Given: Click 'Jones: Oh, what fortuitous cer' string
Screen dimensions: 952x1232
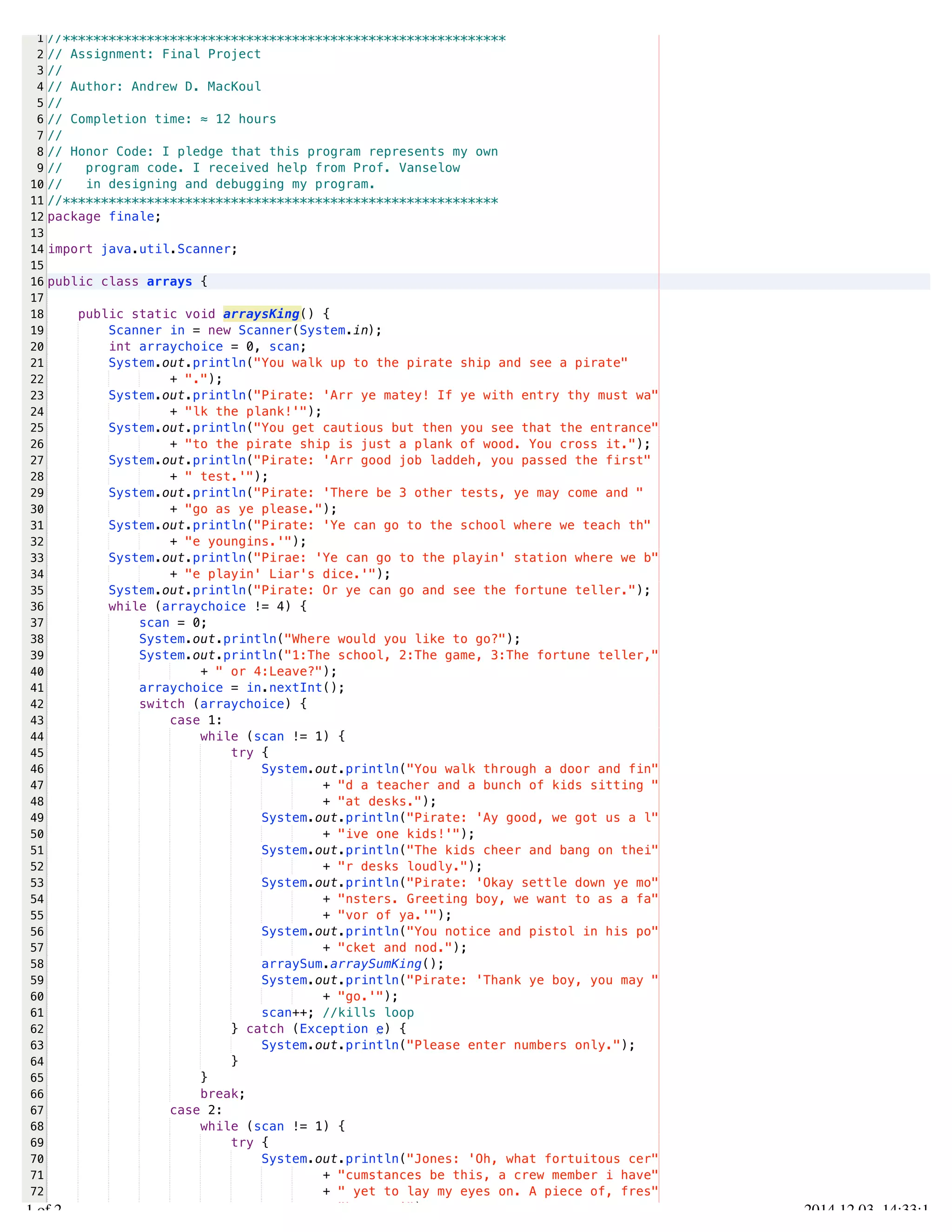Looking at the screenshot, I should point(532,1159).
